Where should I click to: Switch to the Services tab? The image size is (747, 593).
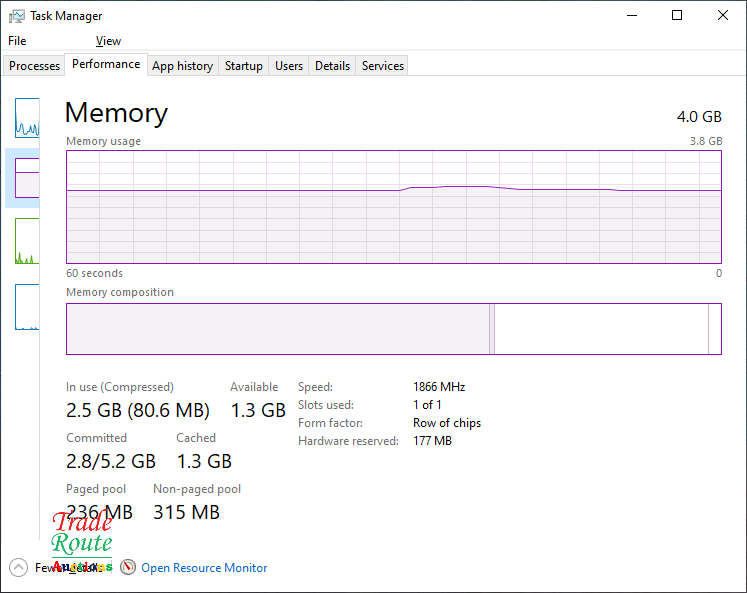point(383,66)
